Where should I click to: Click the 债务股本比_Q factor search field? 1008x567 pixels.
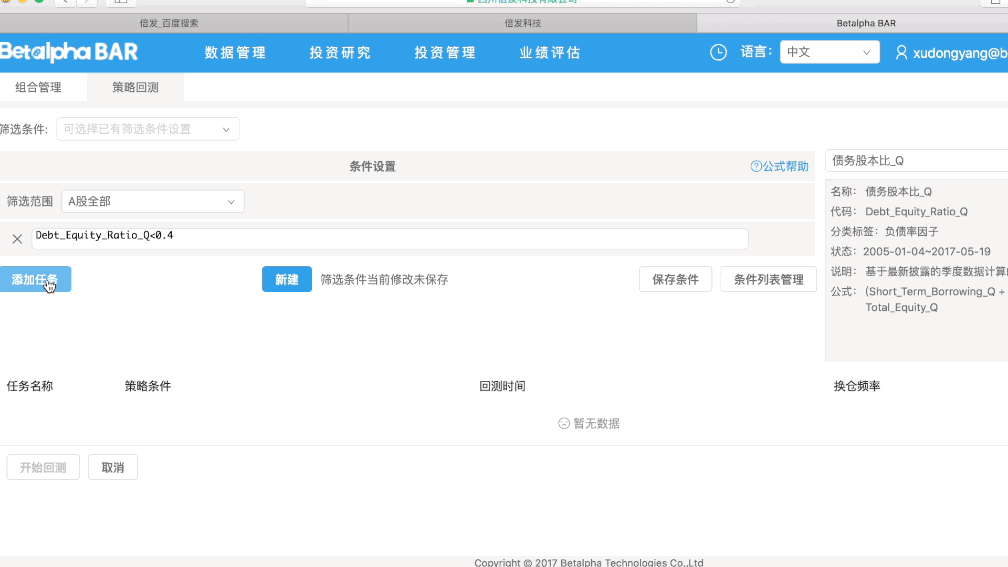click(917, 161)
